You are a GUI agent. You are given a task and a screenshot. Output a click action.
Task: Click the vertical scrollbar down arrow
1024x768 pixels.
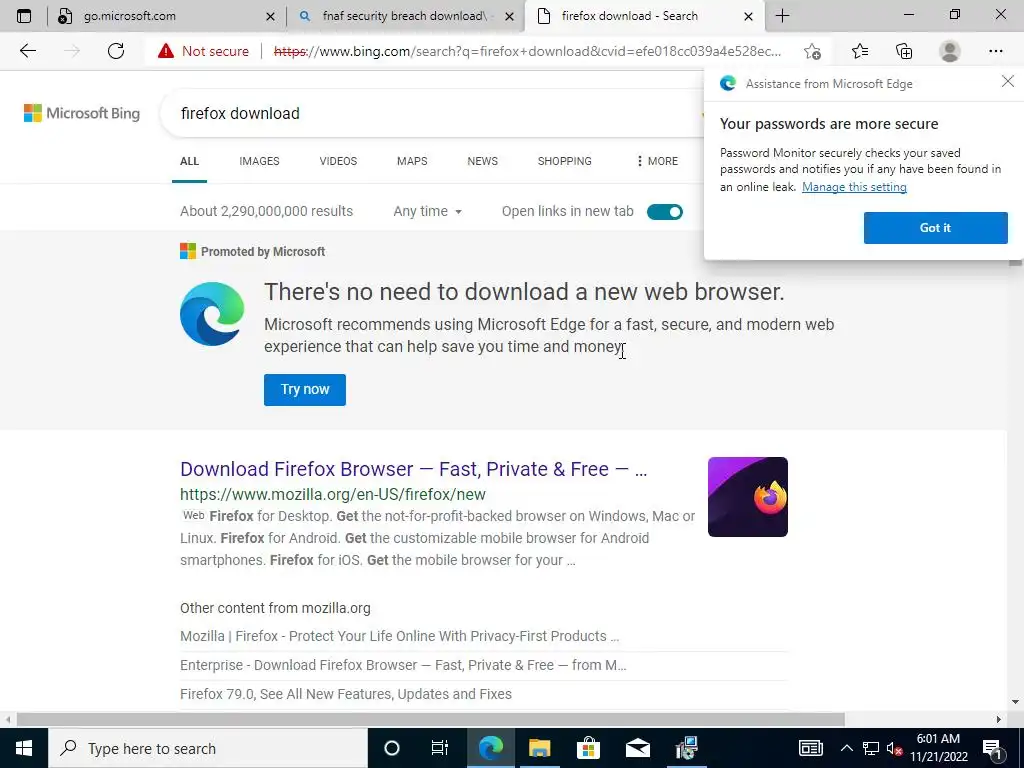(1015, 702)
